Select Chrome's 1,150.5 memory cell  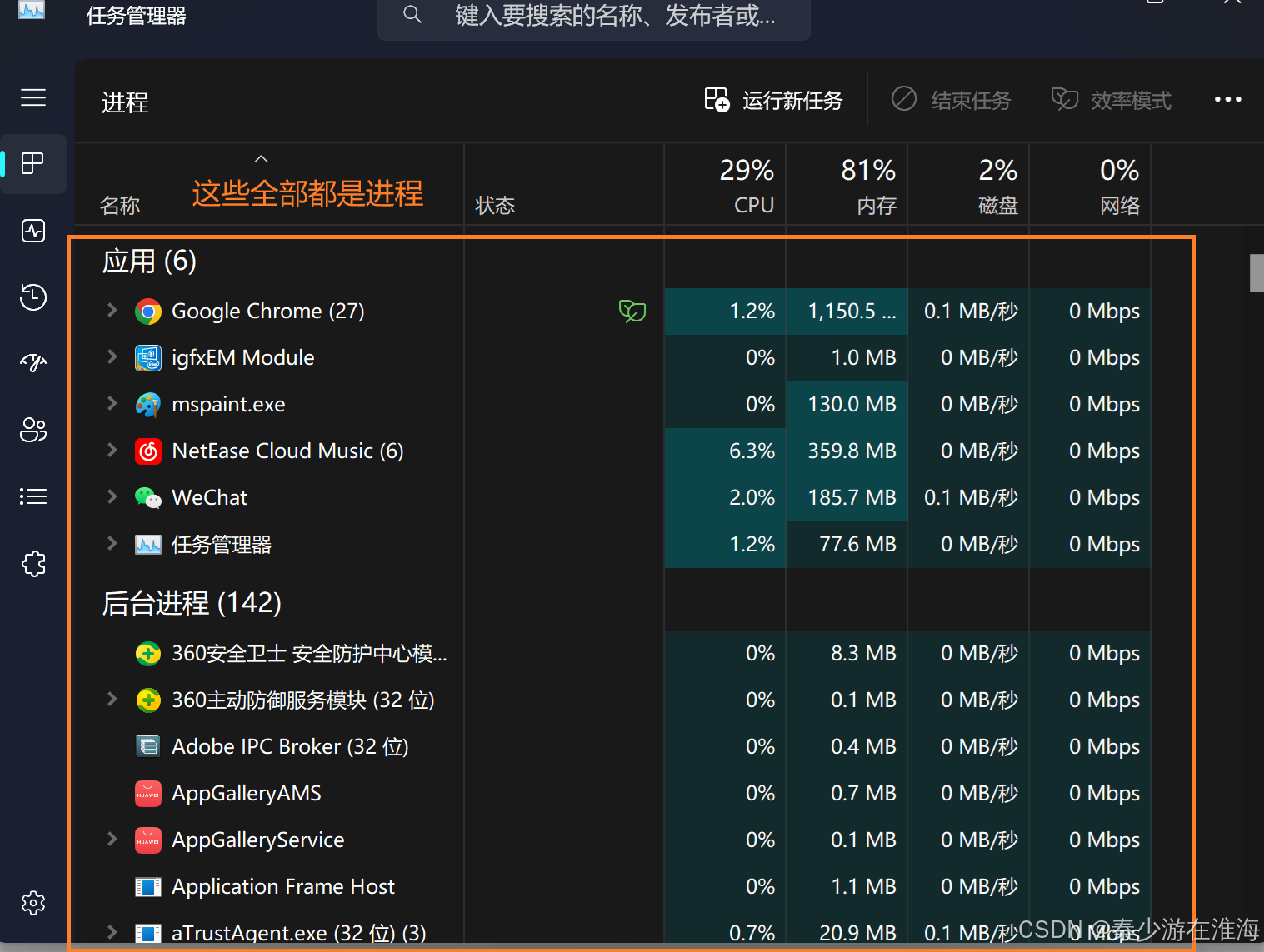[x=847, y=312]
